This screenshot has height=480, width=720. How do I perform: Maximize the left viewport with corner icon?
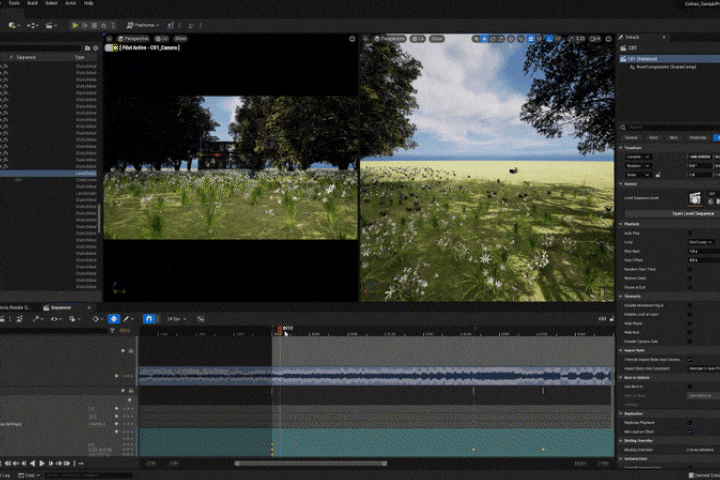point(352,39)
